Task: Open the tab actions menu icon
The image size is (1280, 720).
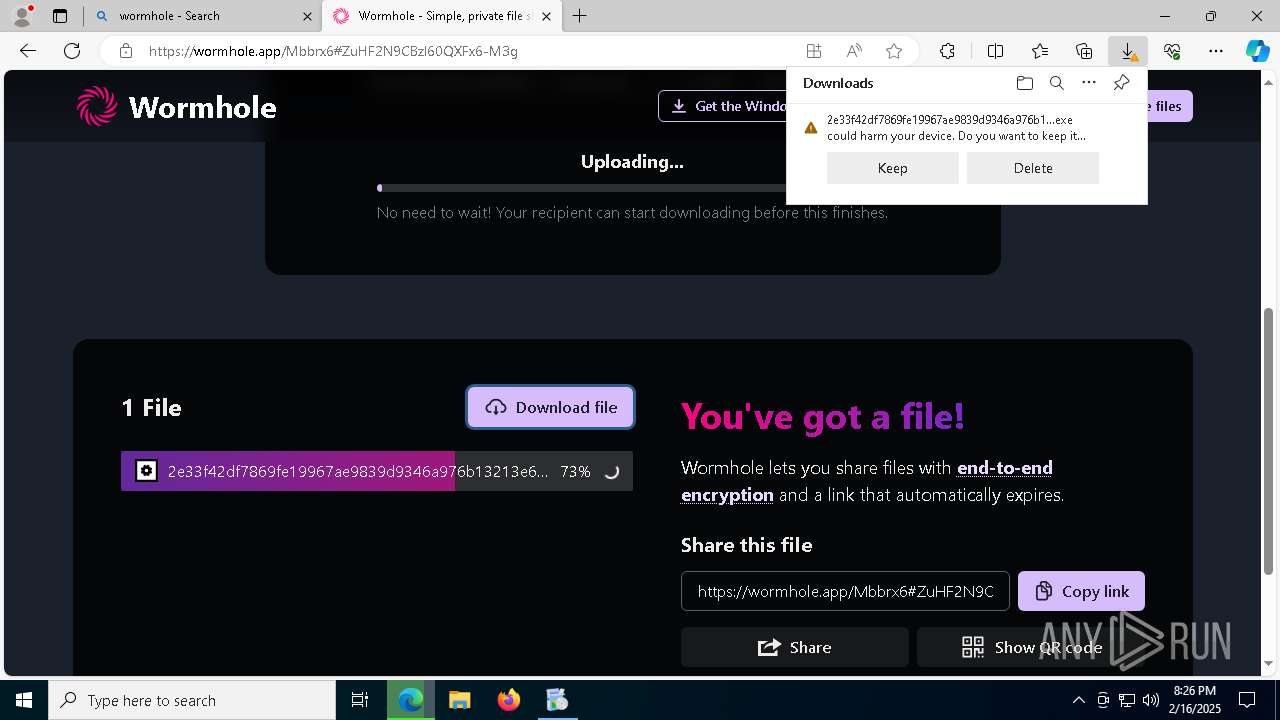Action: pyautogui.click(x=60, y=16)
